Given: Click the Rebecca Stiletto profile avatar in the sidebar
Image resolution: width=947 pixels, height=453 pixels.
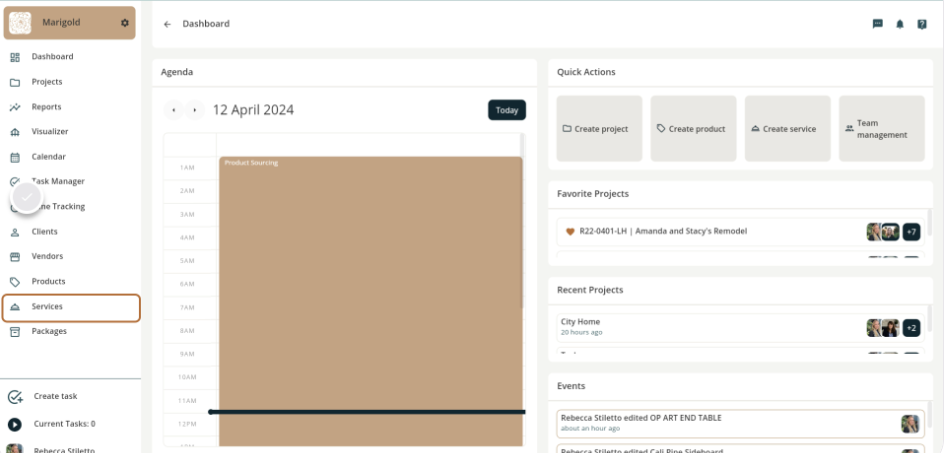Looking at the screenshot, I should click(14, 449).
